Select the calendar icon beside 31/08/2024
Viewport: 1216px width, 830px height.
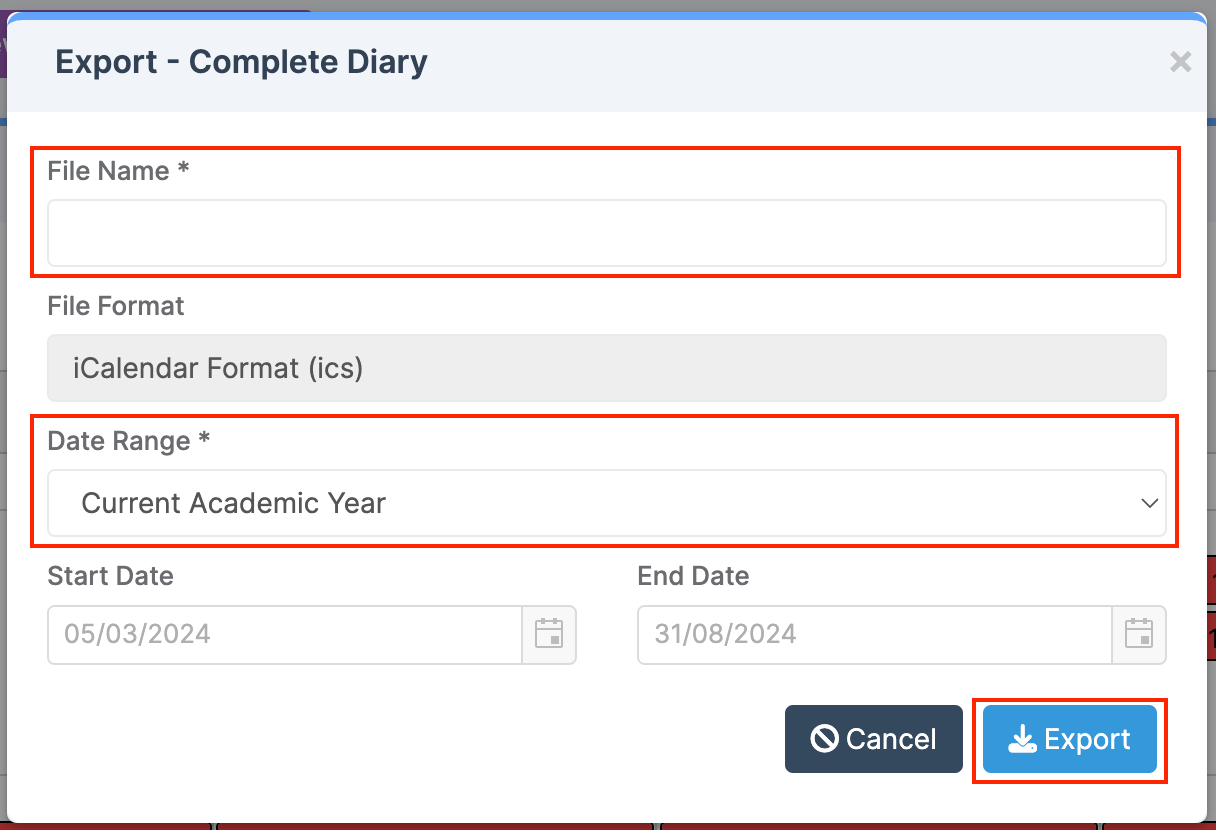(x=1139, y=634)
